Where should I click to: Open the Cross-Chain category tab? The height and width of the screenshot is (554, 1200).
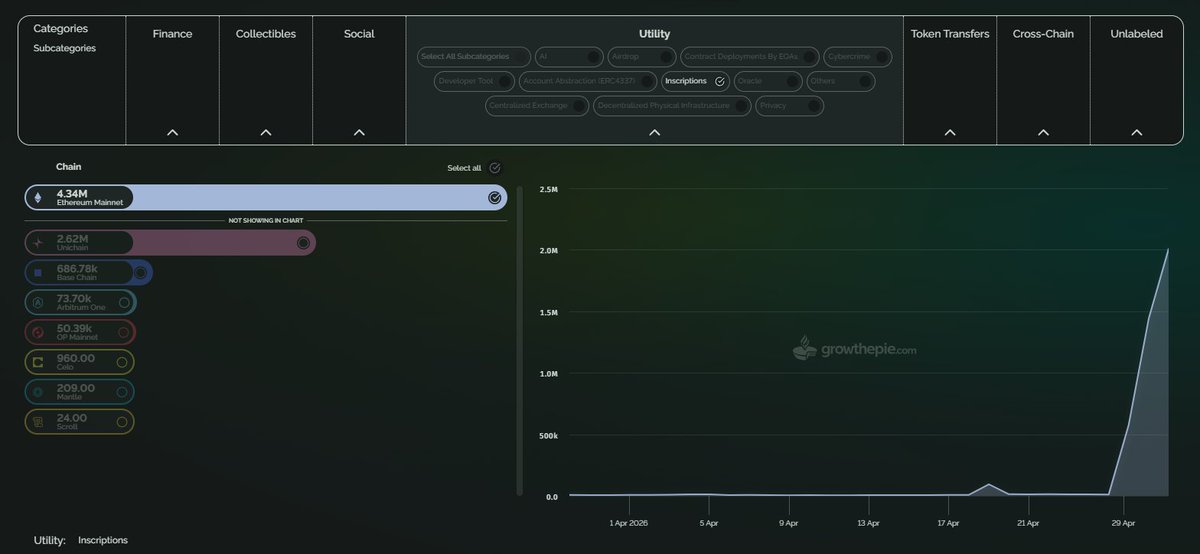pos(1043,34)
